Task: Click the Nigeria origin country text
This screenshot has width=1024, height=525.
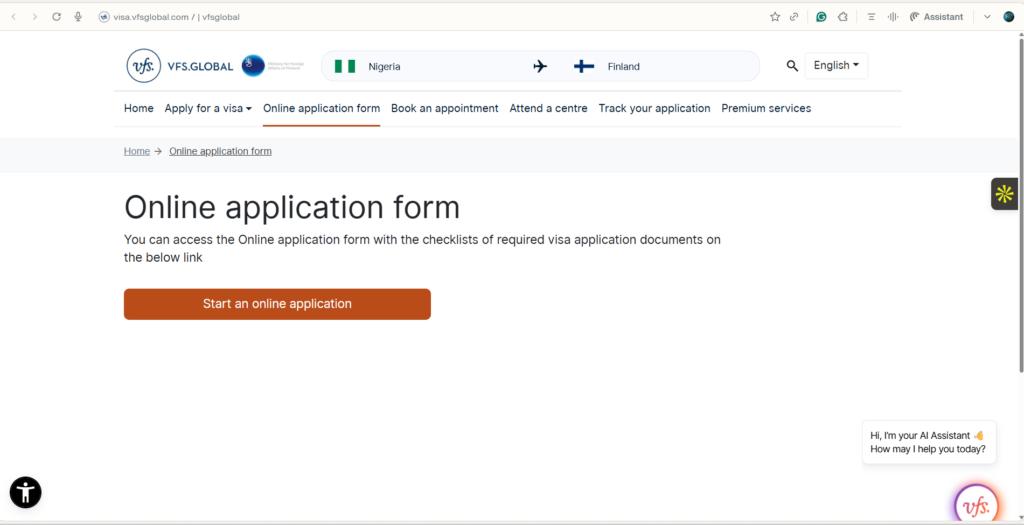Action: click(384, 67)
